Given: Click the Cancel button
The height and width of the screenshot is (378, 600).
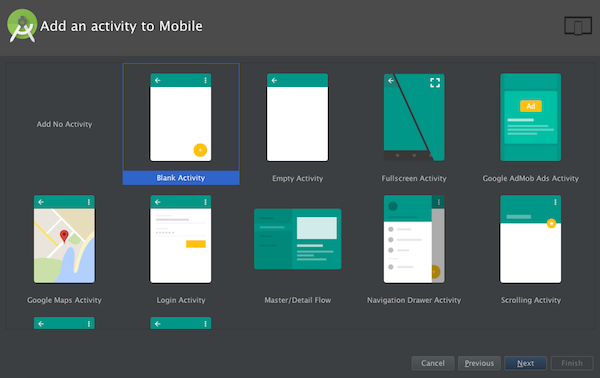Looking at the screenshot, I should pyautogui.click(x=433, y=363).
